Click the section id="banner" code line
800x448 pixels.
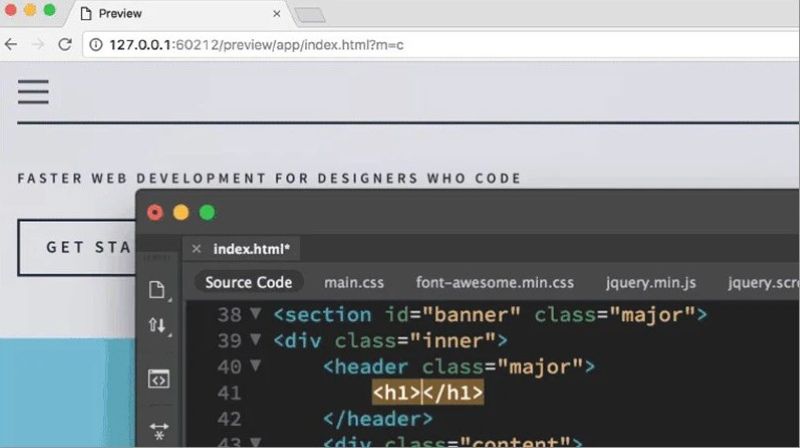pos(490,315)
